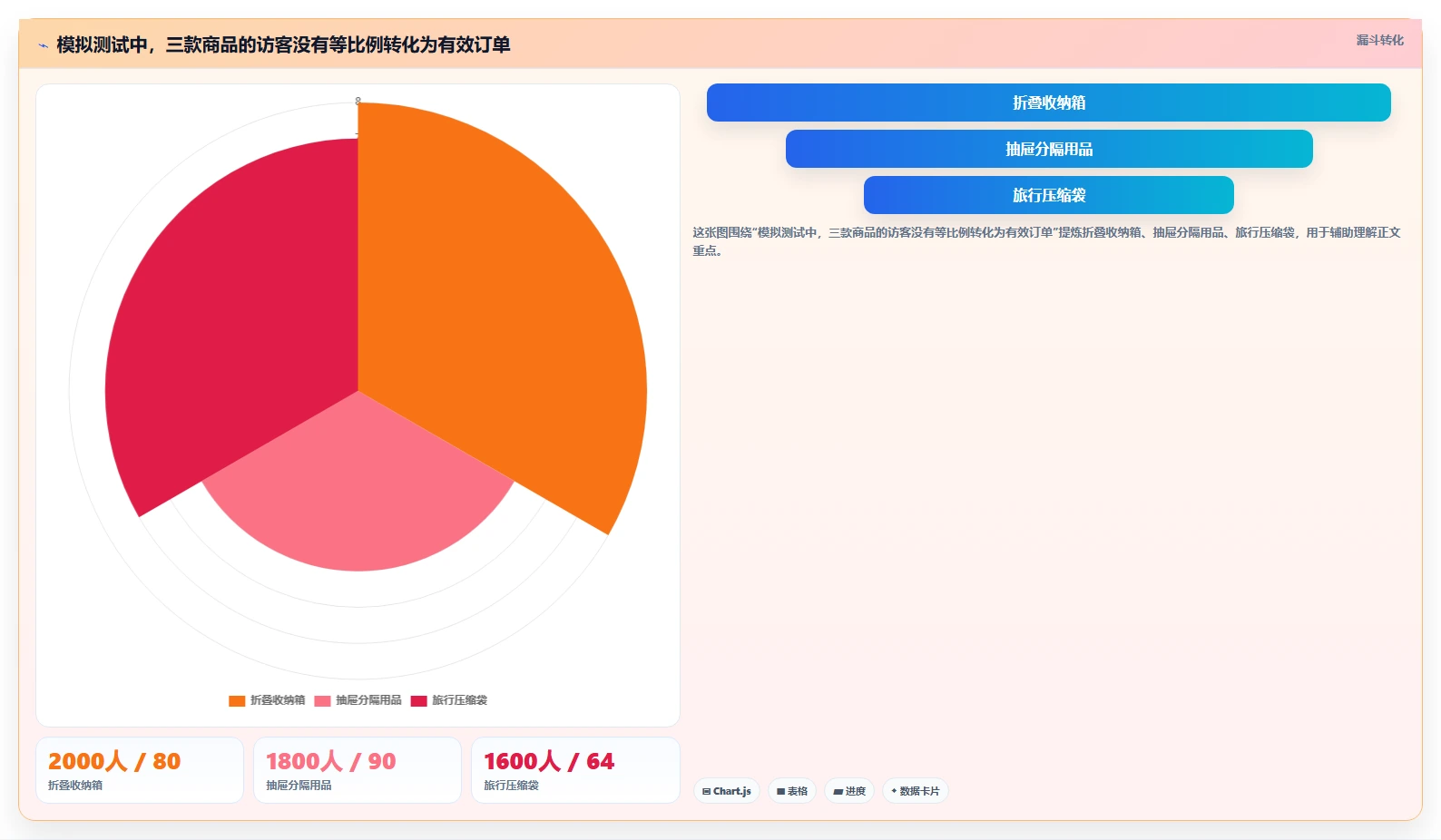Toggle 旅行压缩袋 legend red swatch
The width and height of the screenshot is (1441, 840).
(x=418, y=700)
